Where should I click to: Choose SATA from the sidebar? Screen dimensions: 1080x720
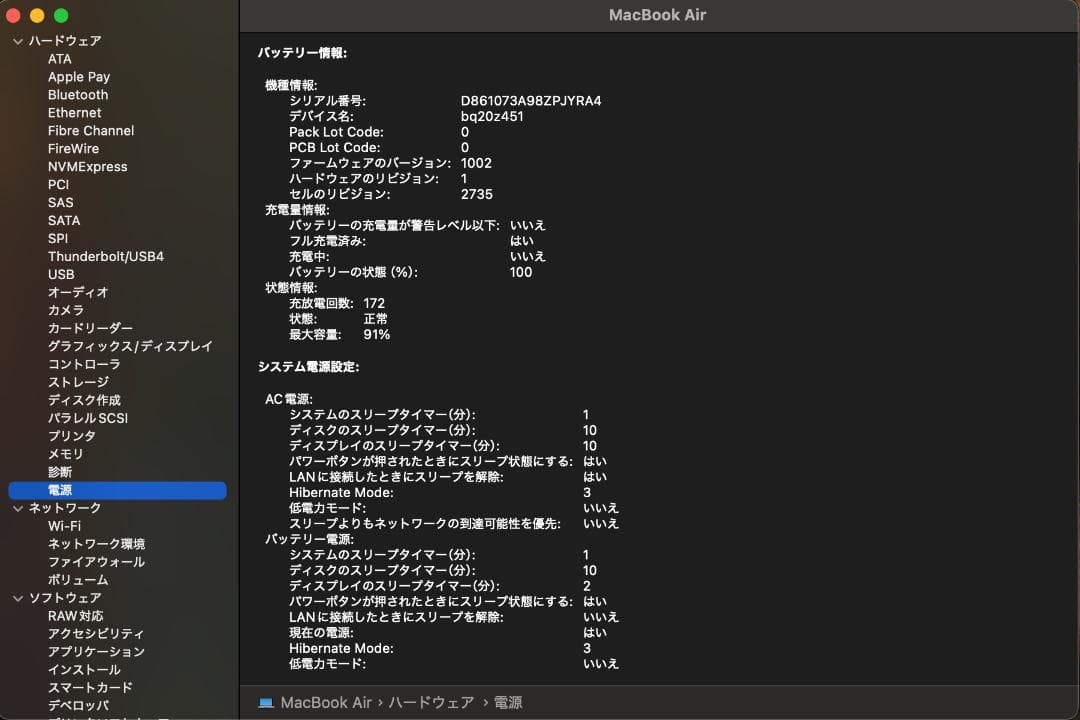tap(64, 220)
